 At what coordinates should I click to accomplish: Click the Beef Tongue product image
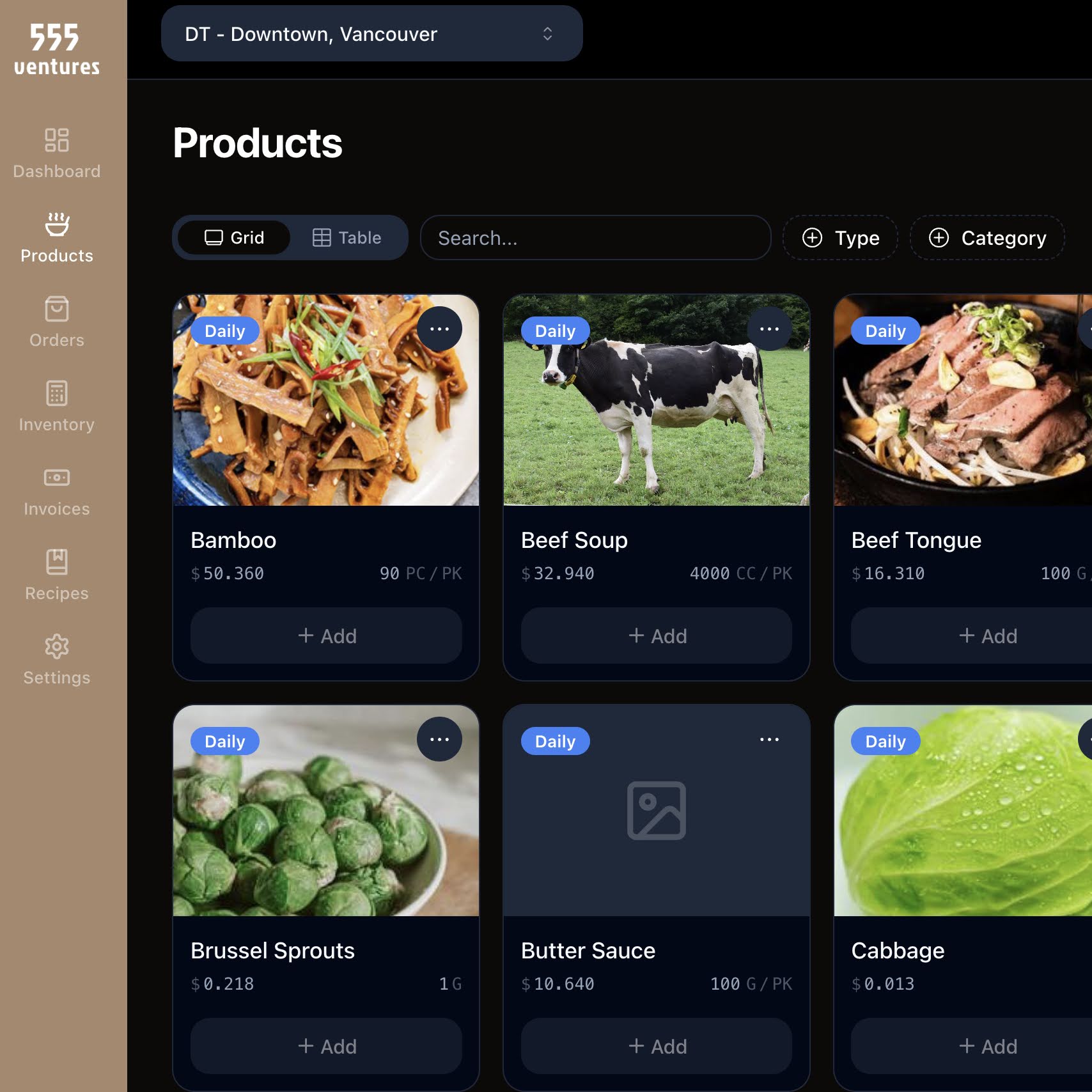pos(963,400)
